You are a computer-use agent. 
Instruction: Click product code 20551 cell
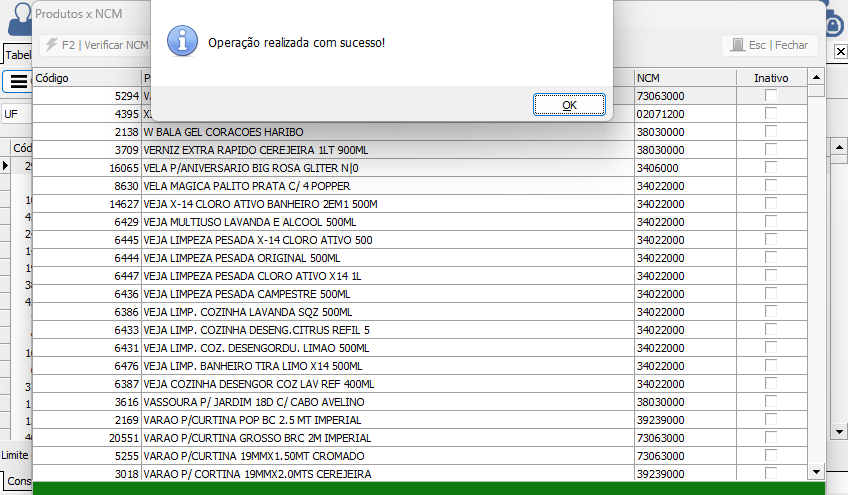(87, 438)
